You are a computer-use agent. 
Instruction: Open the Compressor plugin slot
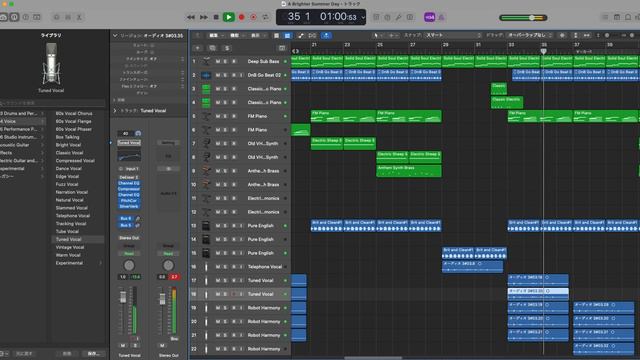tap(129, 189)
